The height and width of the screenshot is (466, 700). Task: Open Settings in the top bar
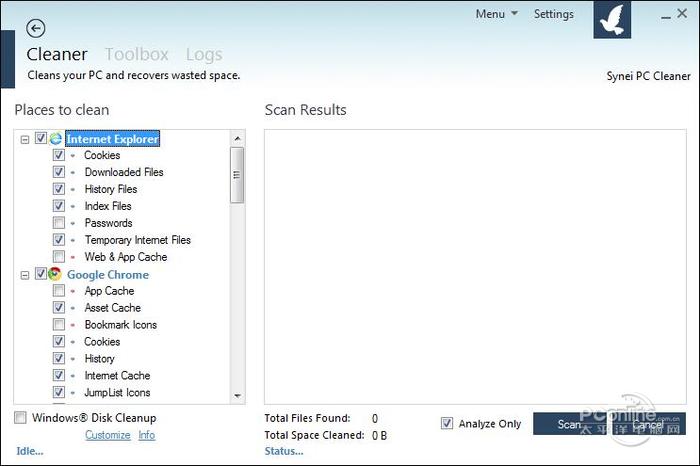(554, 14)
